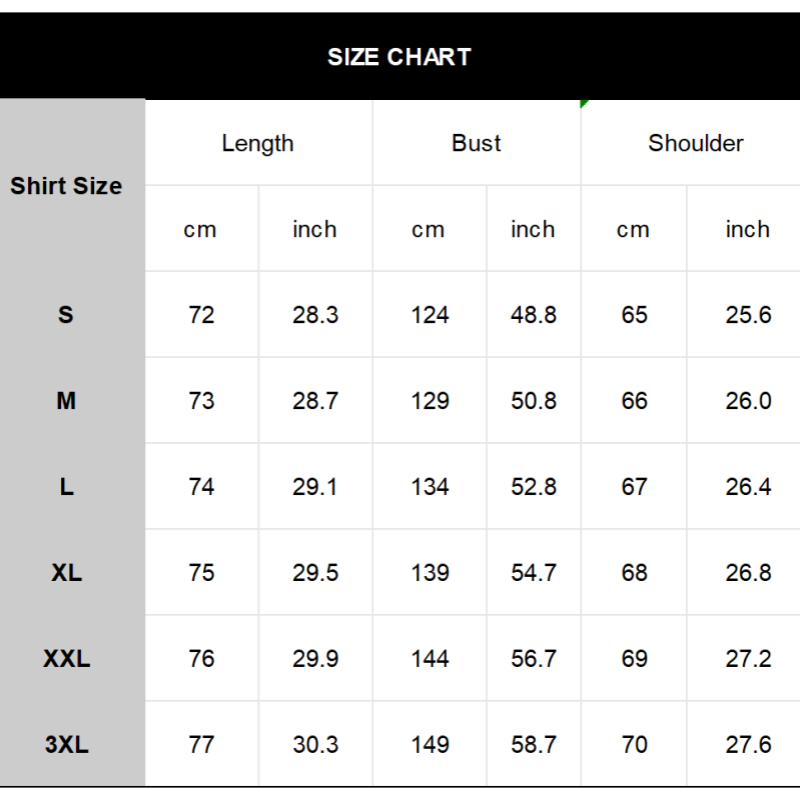Select the SIZE CHART title banner
This screenshot has height=800, width=800.
(x=400, y=57)
